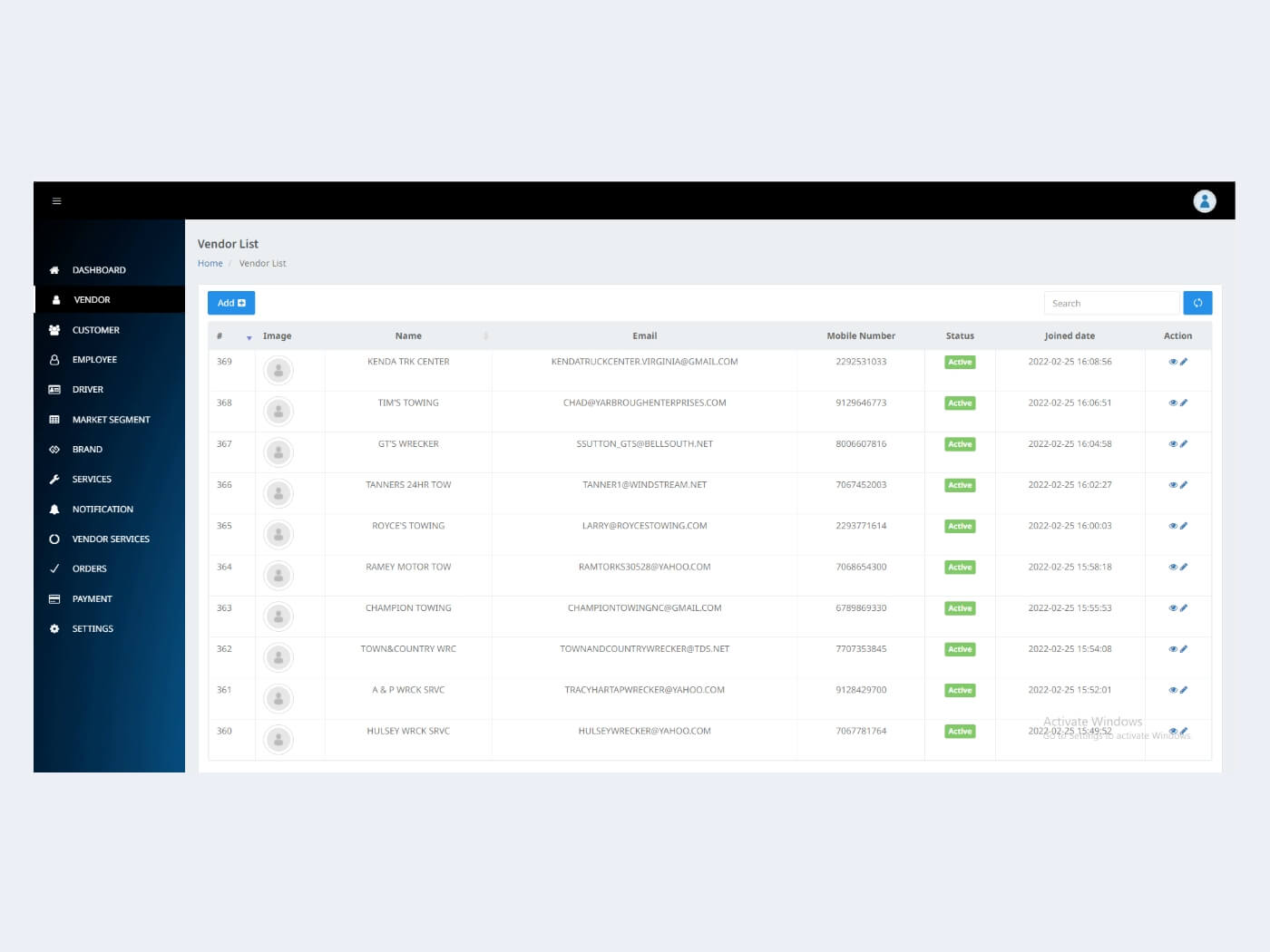Sort table by the # column arrow
Image resolution: width=1270 pixels, height=952 pixels.
pos(249,337)
